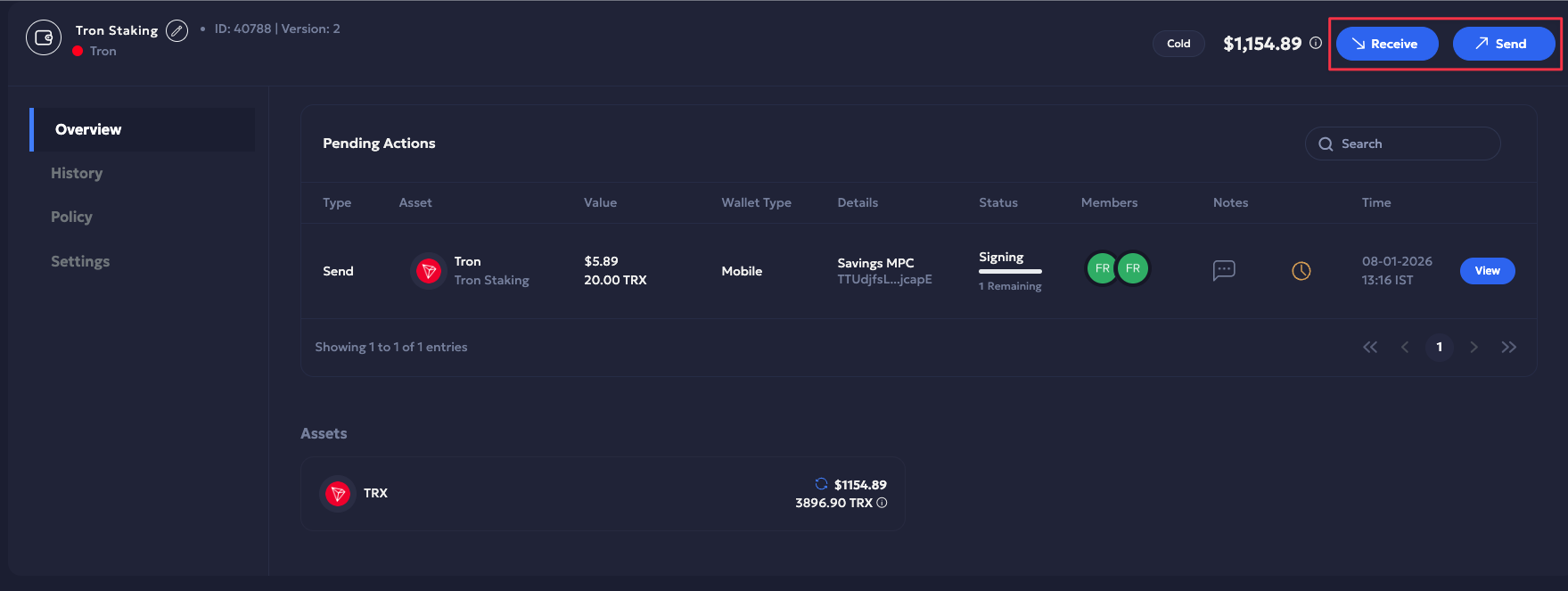This screenshot has height=591, width=1568.
Task: Focus the Pending Actions search field
Action: click(x=1402, y=144)
